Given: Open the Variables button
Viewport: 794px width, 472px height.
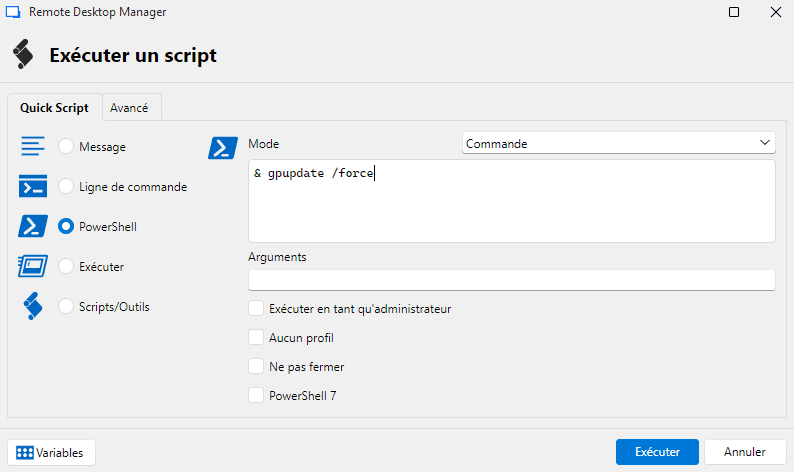Looking at the screenshot, I should click(51, 452).
